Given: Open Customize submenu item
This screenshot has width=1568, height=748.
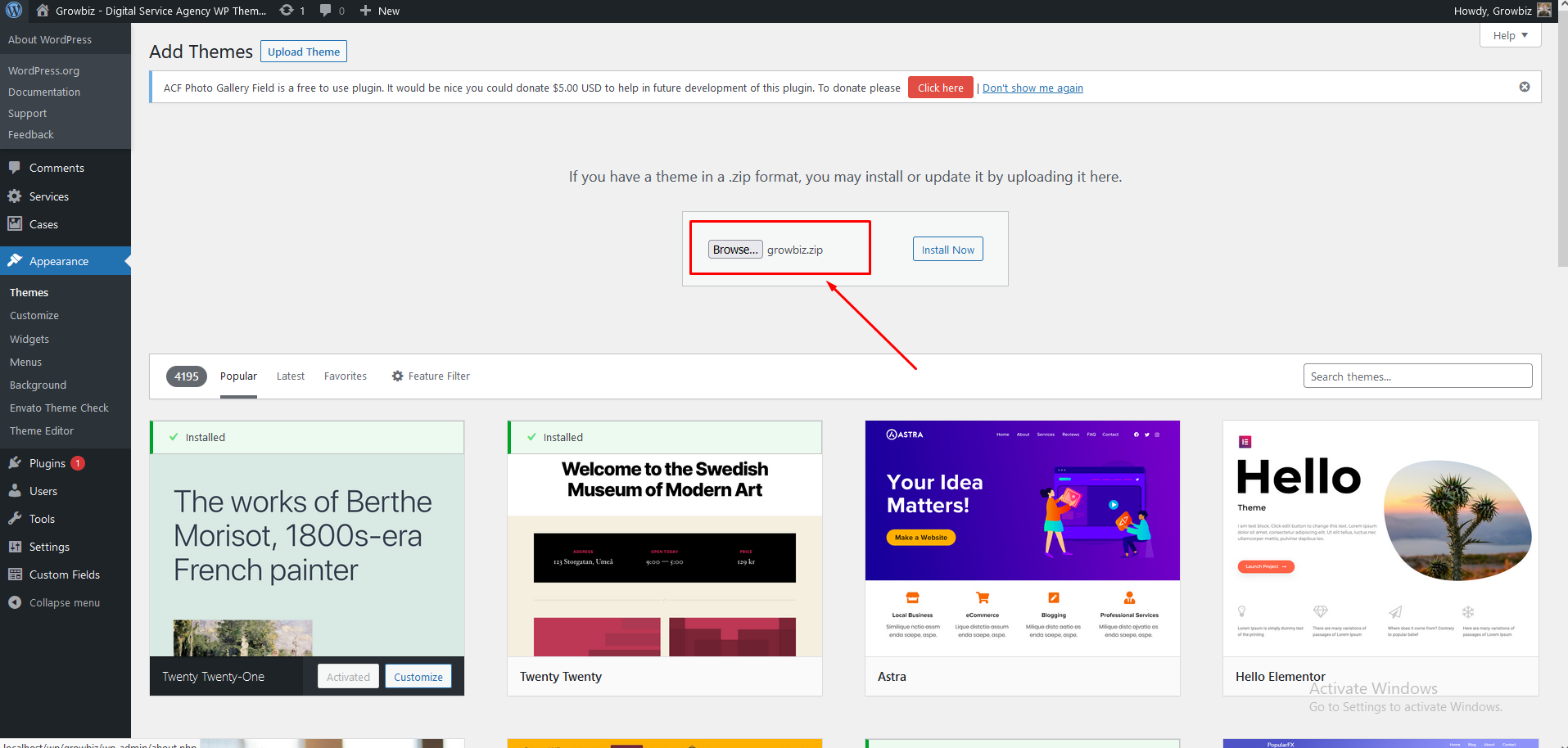Looking at the screenshot, I should (x=34, y=316).
